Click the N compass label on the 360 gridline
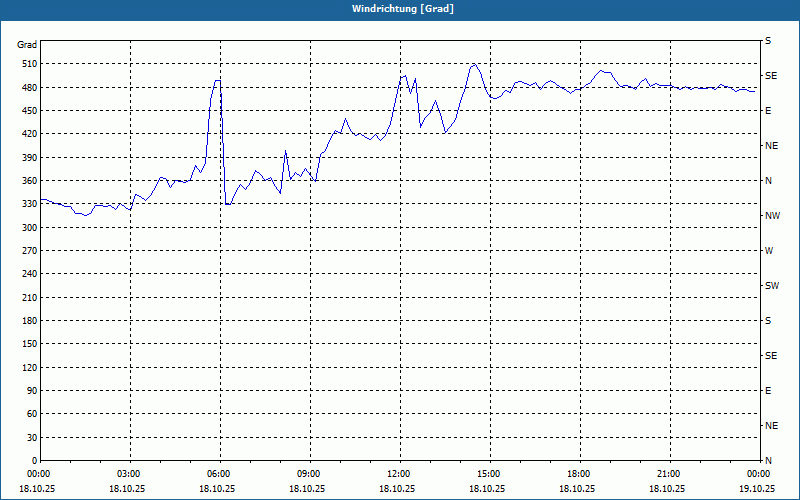The width and height of the screenshot is (800, 500). coord(769,181)
